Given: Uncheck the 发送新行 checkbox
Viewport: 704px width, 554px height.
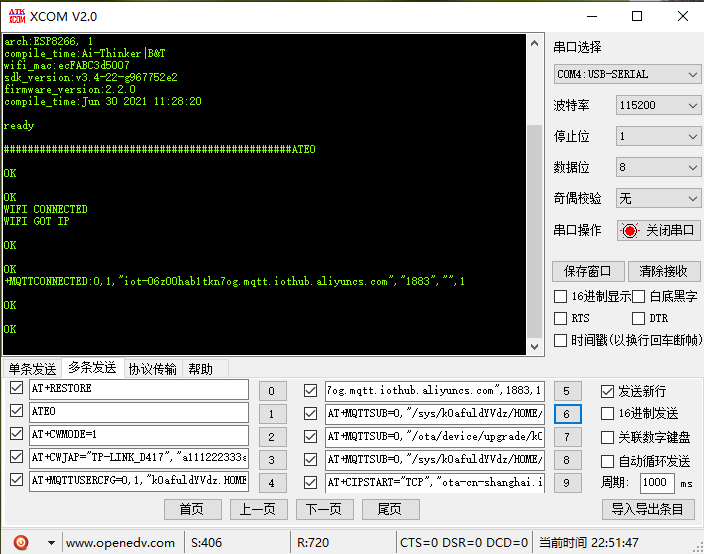Looking at the screenshot, I should click(x=607, y=391).
